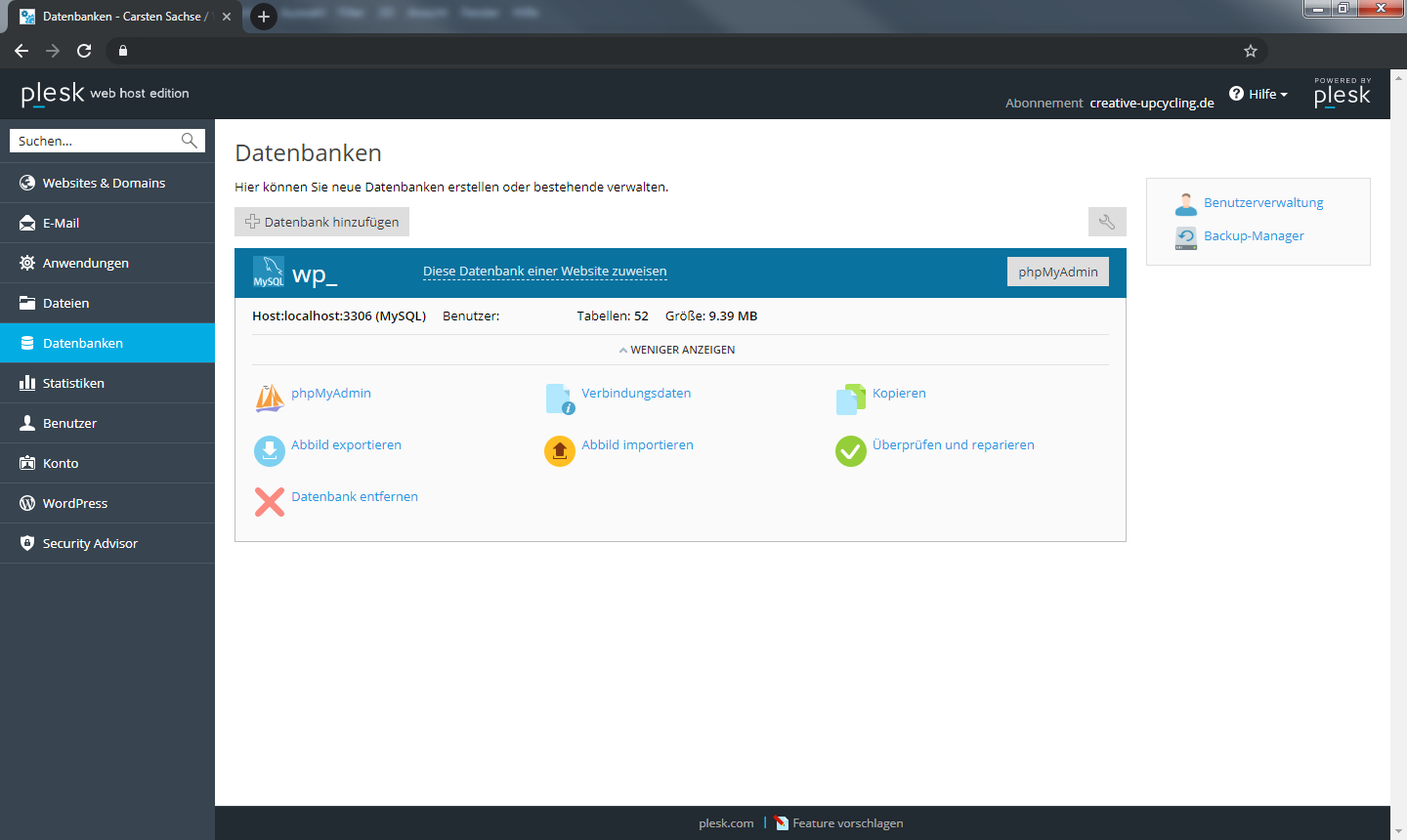Viewport: 1407px width, 840px height.
Task: Bookmark page with the star icon
Action: (x=1251, y=51)
